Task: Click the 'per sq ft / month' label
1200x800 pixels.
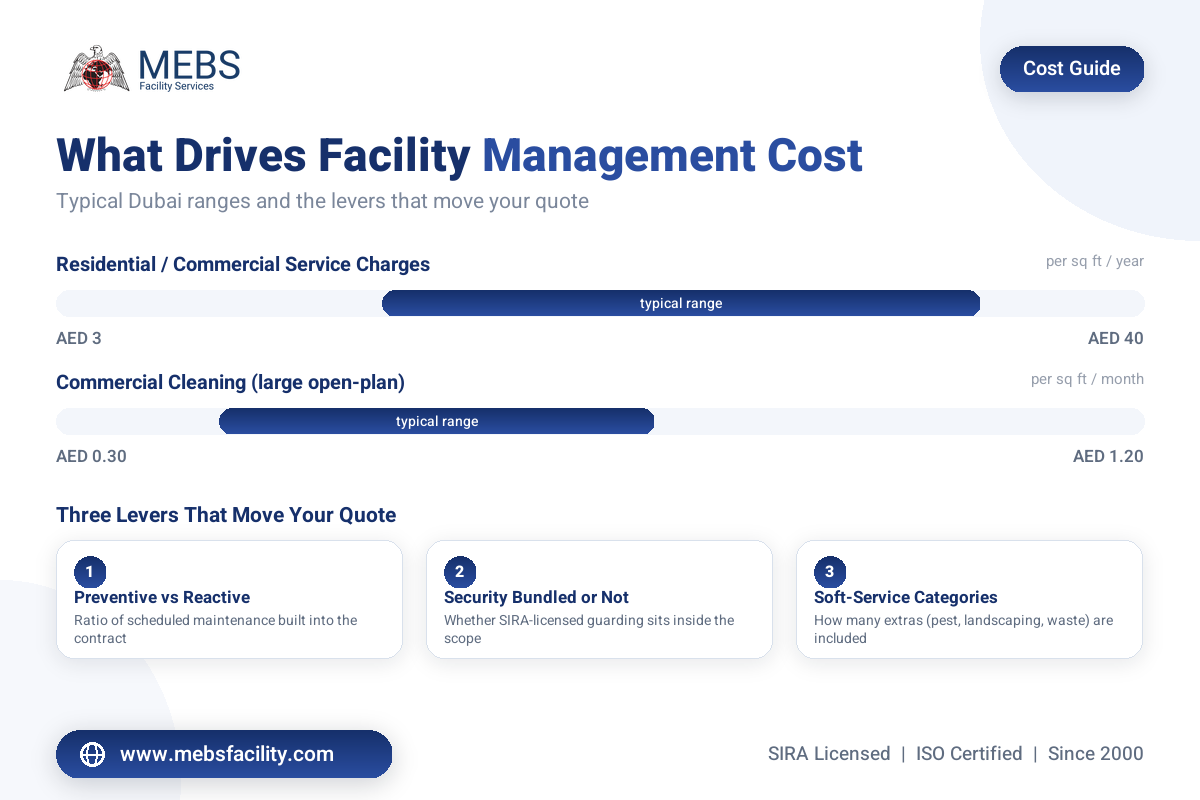Action: point(1088,380)
